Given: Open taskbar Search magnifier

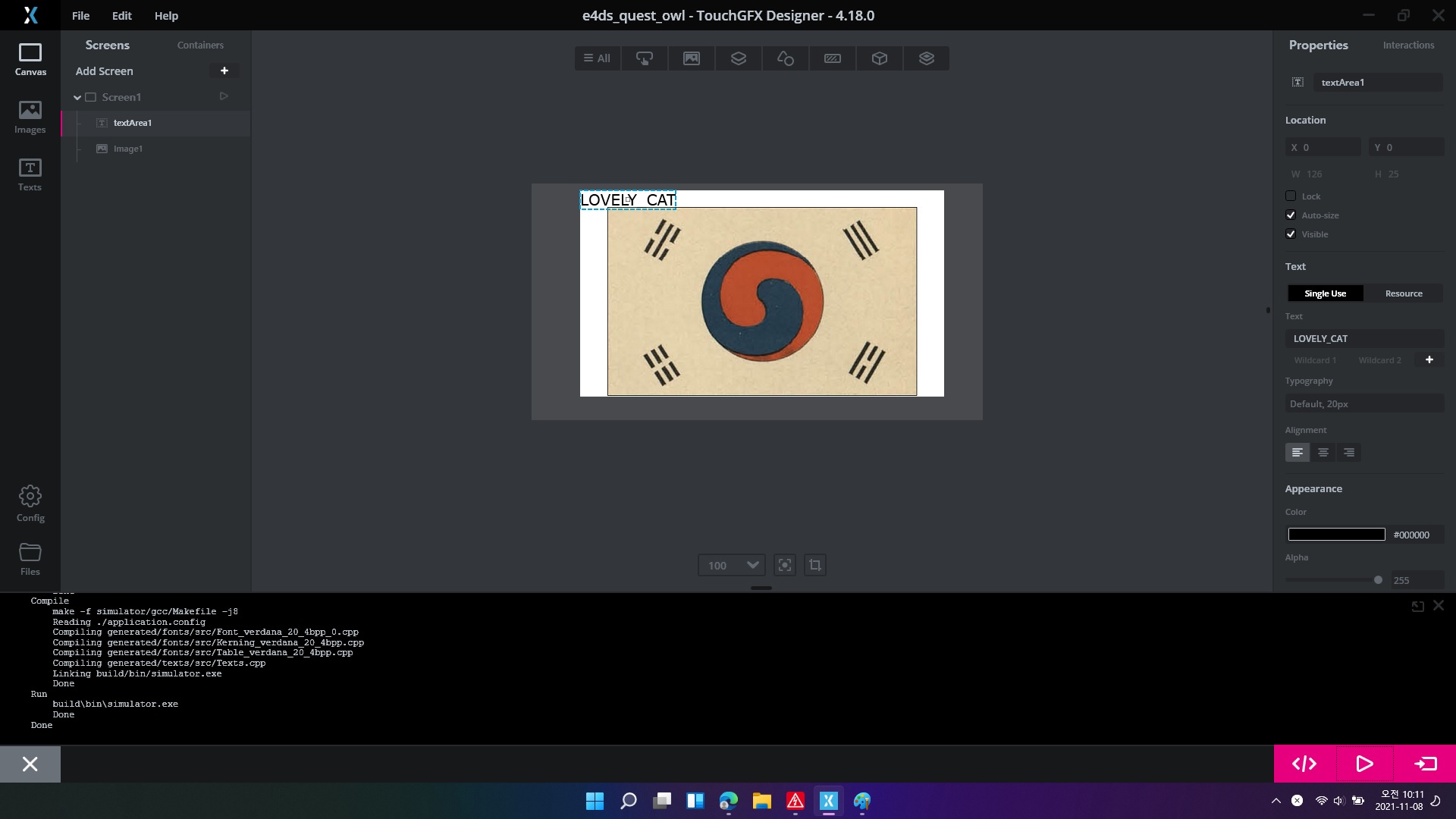Looking at the screenshot, I should [628, 801].
